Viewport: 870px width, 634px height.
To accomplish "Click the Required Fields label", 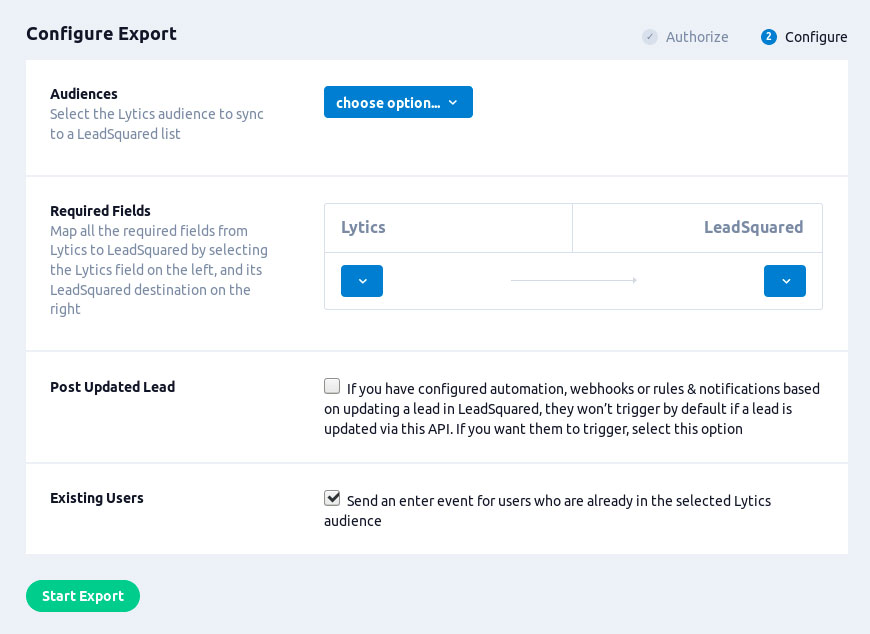I will [x=100, y=211].
